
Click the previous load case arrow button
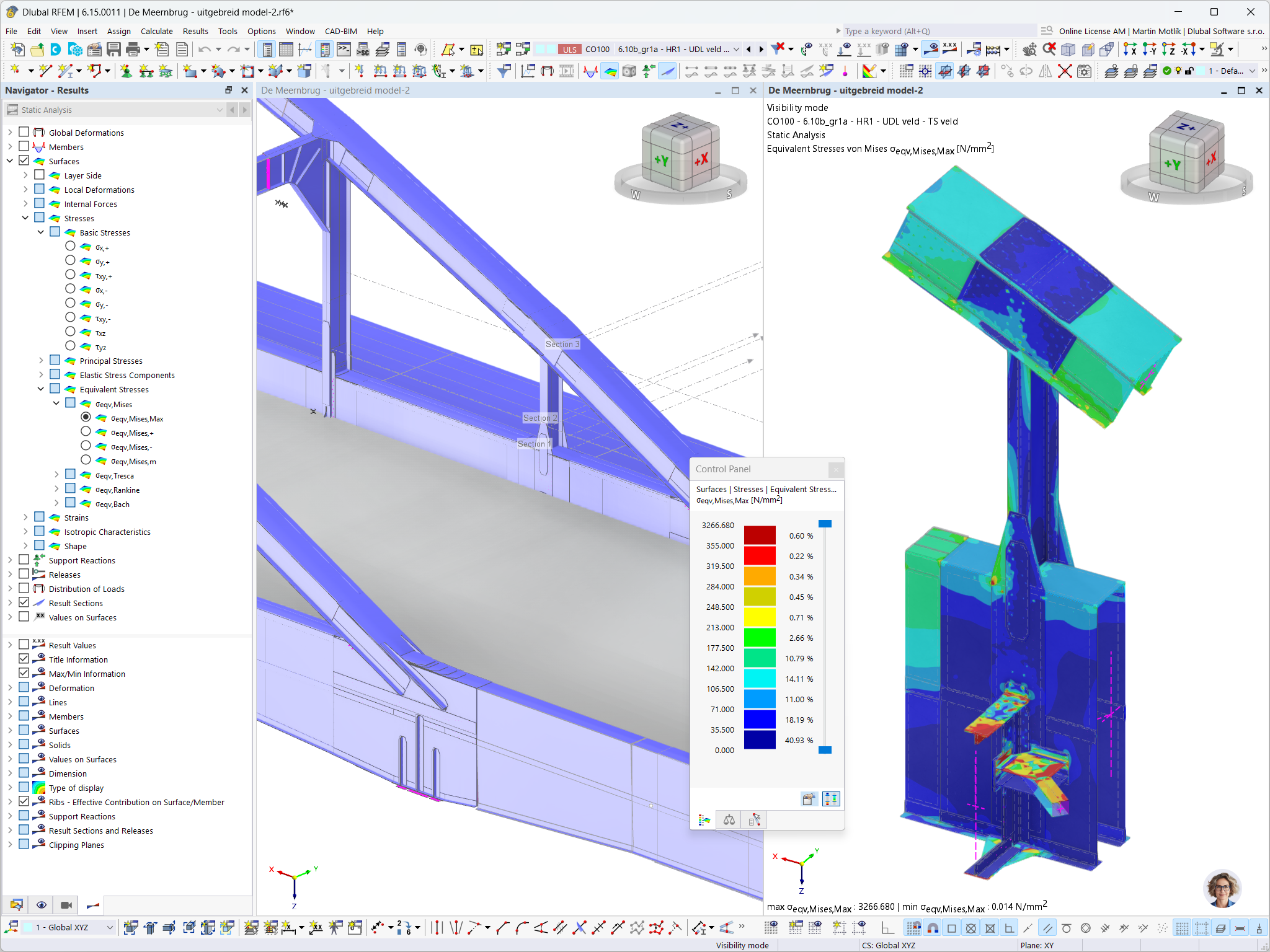coord(748,50)
